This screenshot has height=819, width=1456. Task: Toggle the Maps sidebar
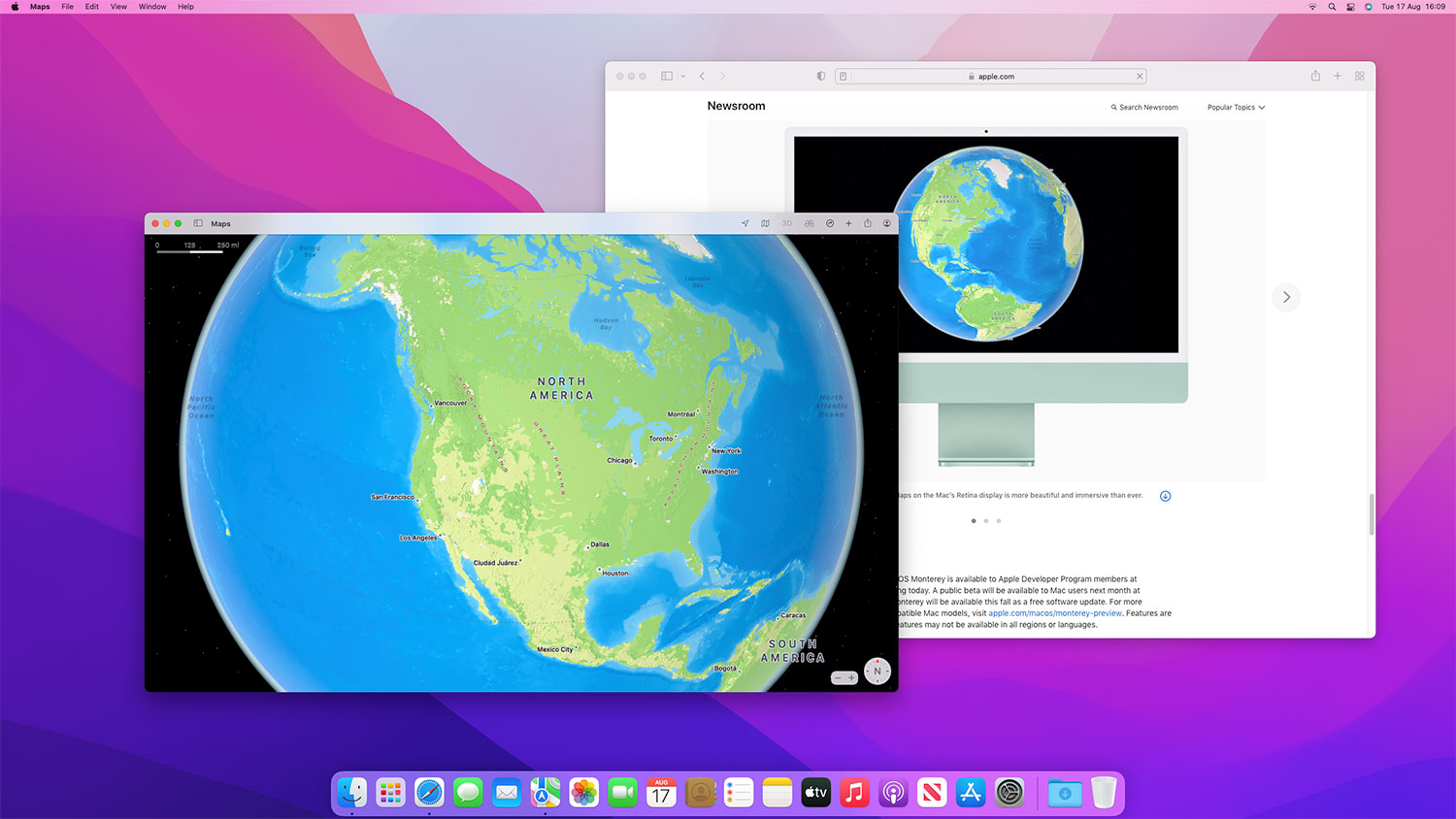(x=198, y=223)
